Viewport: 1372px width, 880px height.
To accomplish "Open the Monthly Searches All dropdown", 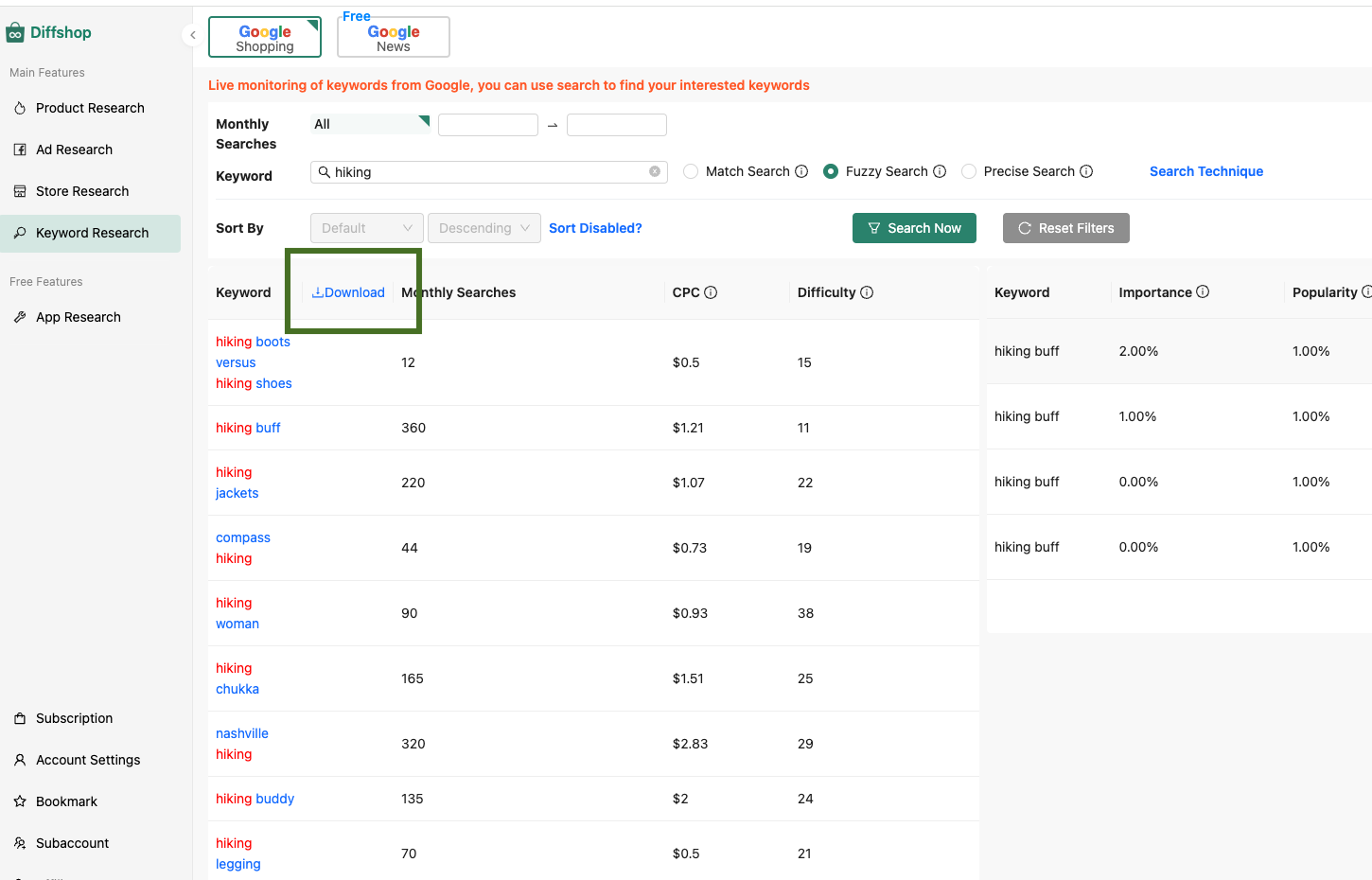I will coord(369,123).
